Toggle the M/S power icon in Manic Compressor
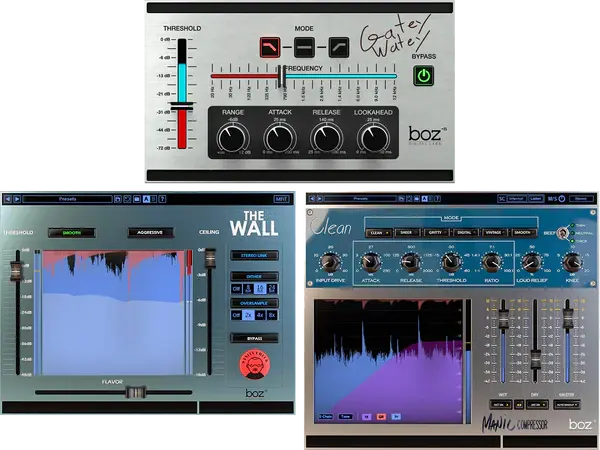600x450 pixels. [x=562, y=199]
